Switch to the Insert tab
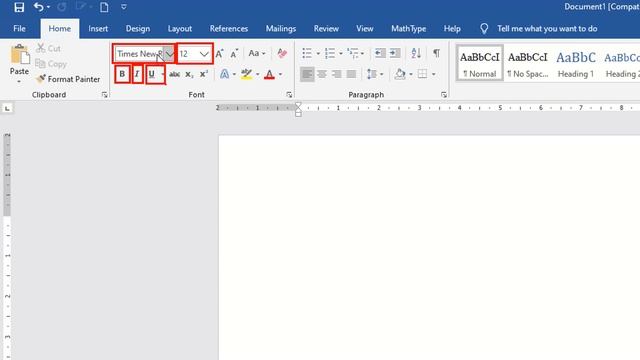 (x=98, y=29)
